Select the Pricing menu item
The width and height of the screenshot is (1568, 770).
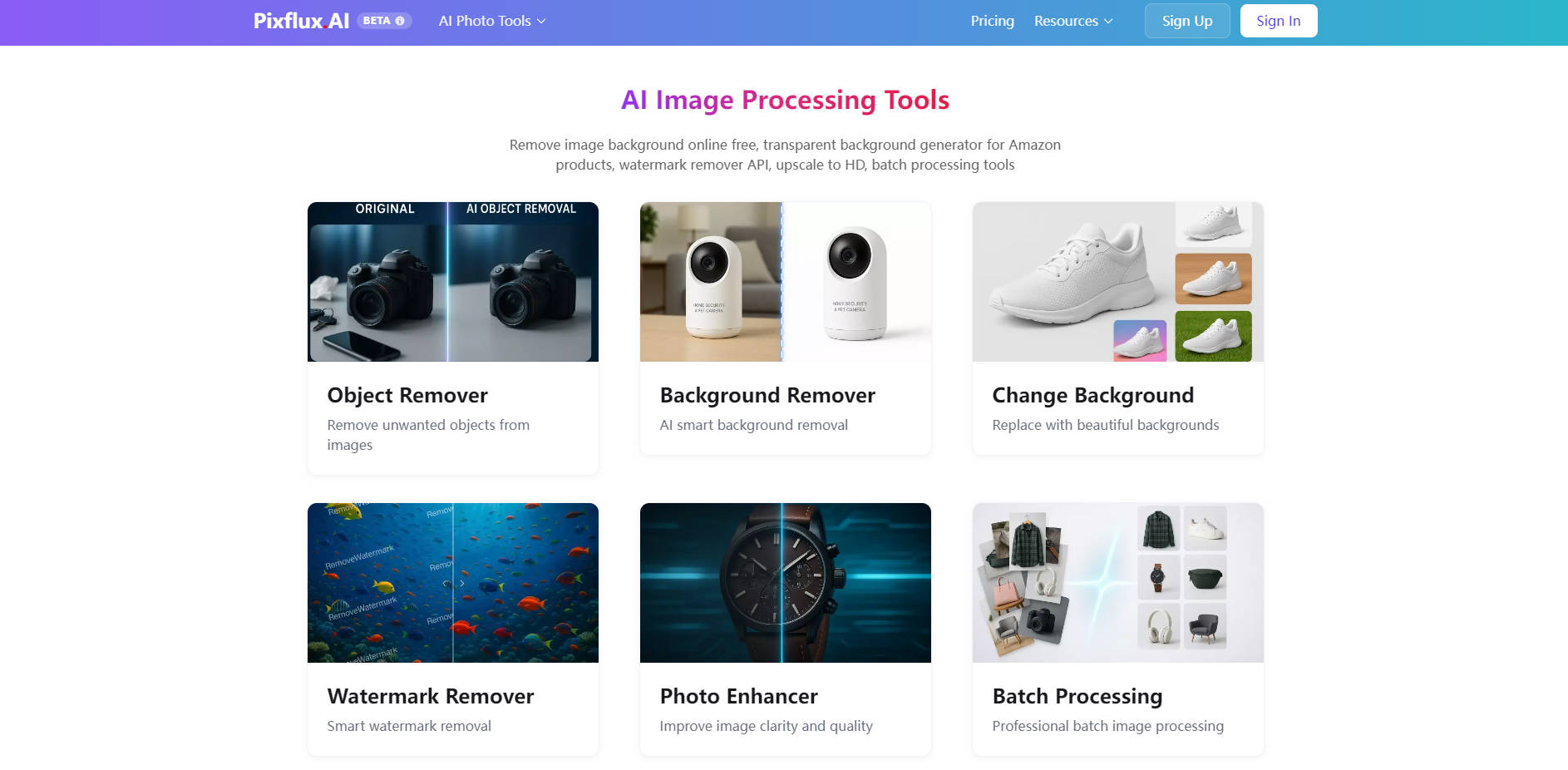[x=992, y=21]
